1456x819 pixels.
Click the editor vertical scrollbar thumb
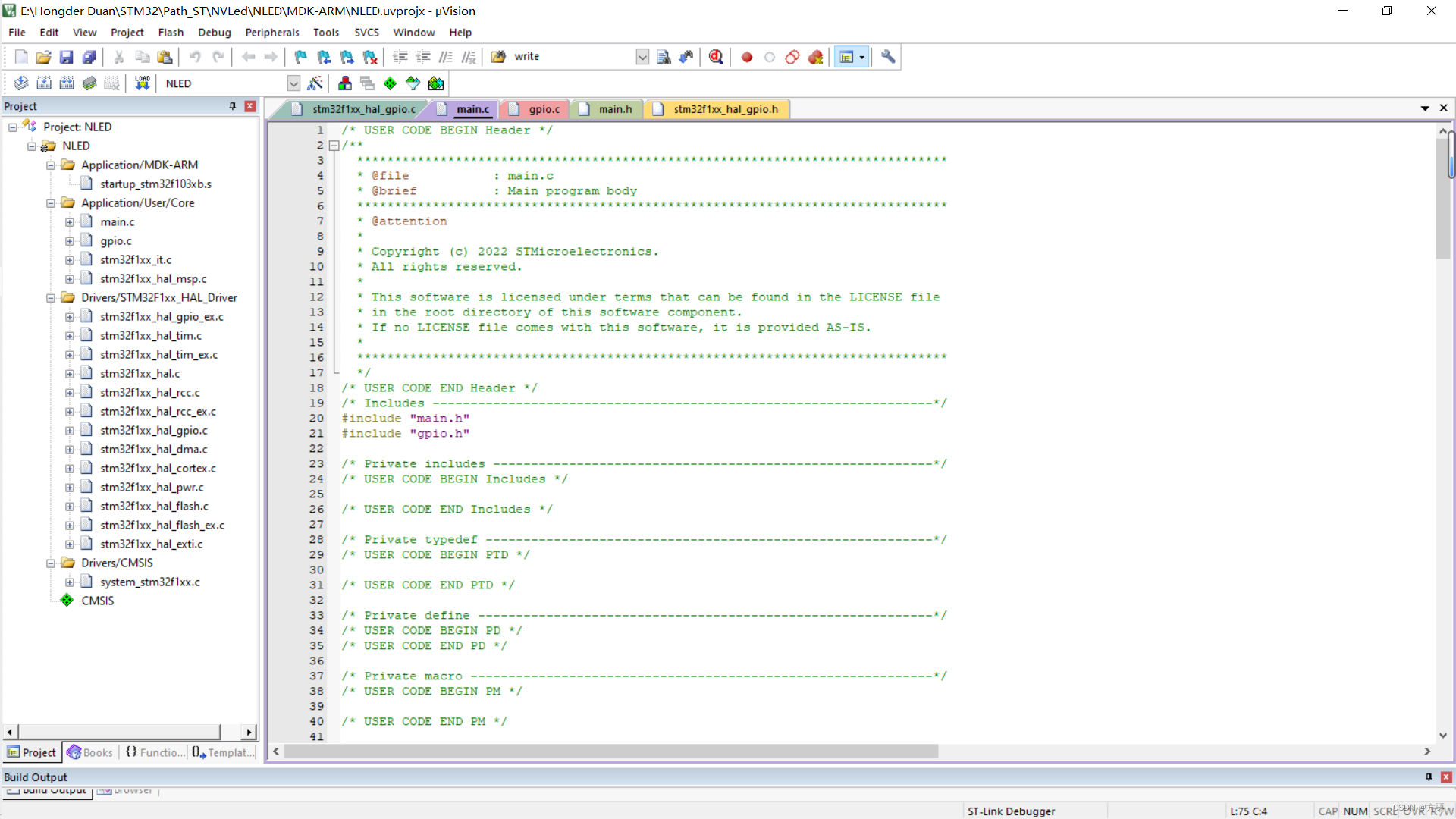click(1443, 199)
